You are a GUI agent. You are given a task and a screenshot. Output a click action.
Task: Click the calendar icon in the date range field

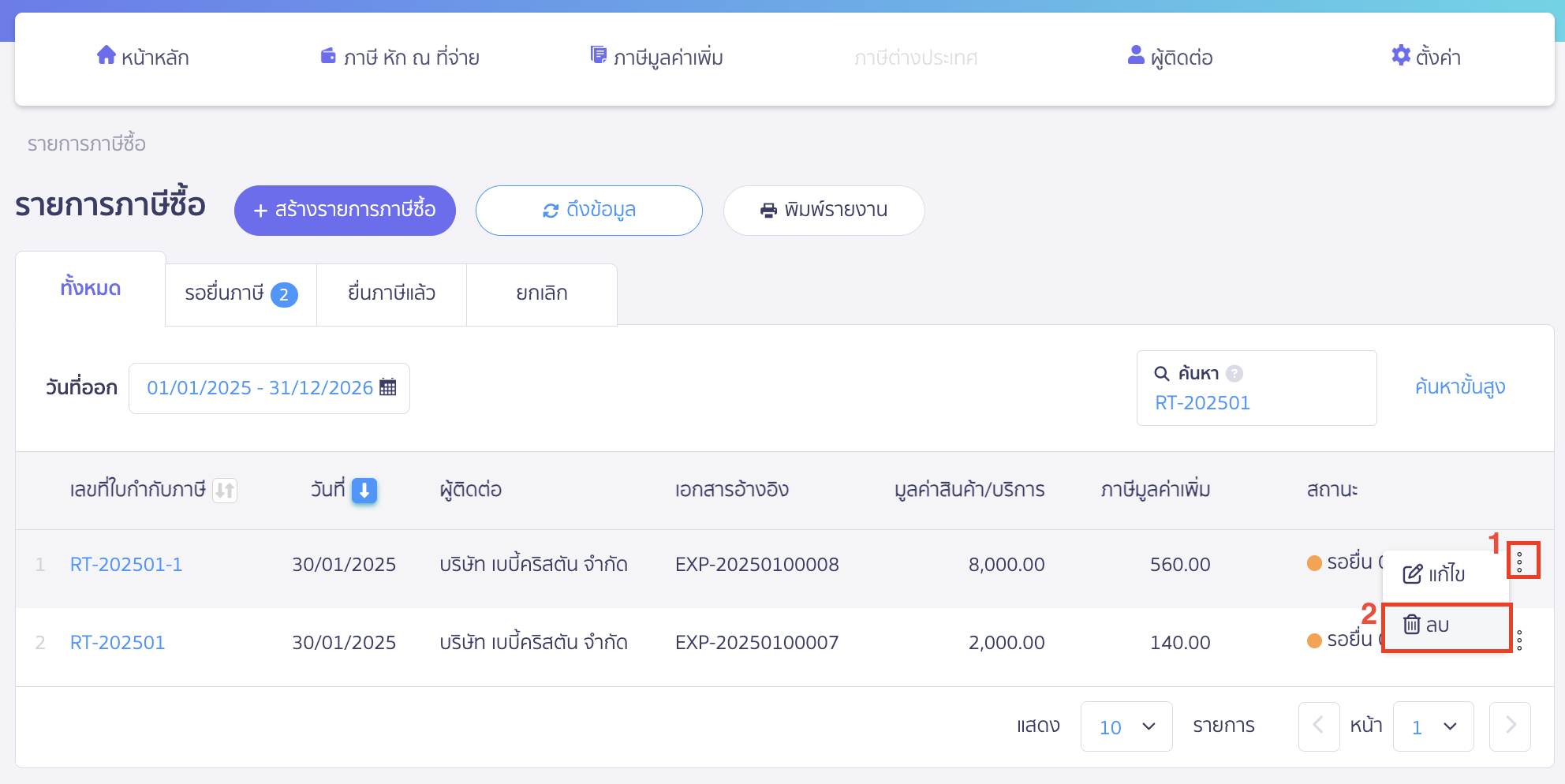388,387
